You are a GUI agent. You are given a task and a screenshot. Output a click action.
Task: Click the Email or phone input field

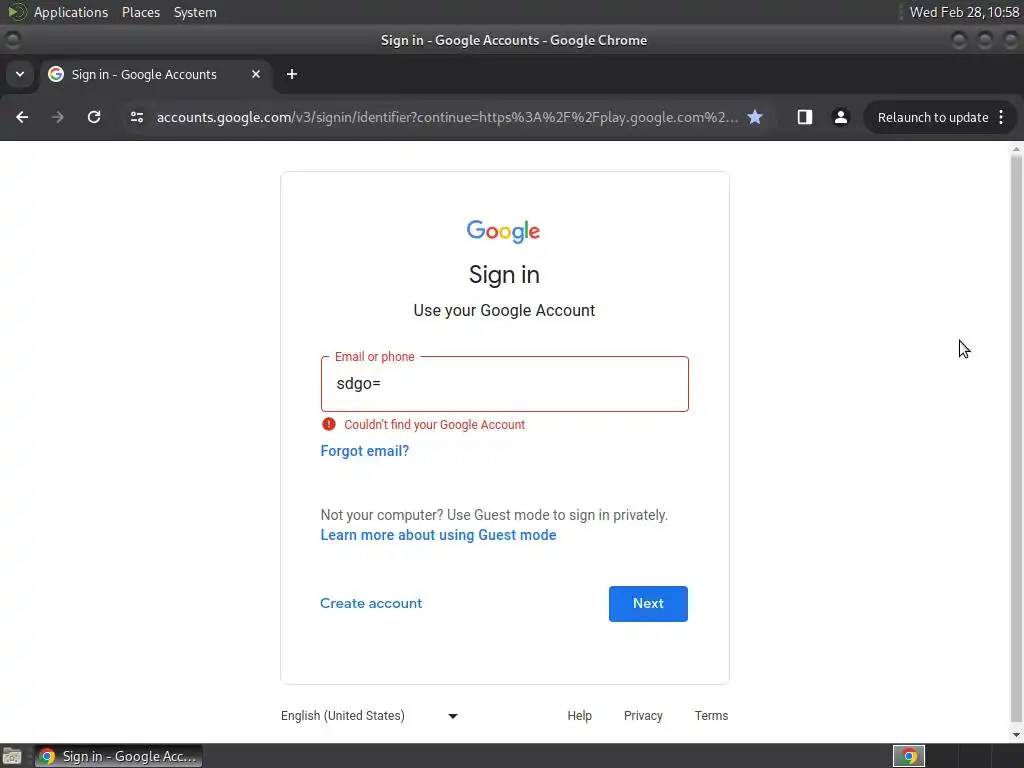[505, 384]
